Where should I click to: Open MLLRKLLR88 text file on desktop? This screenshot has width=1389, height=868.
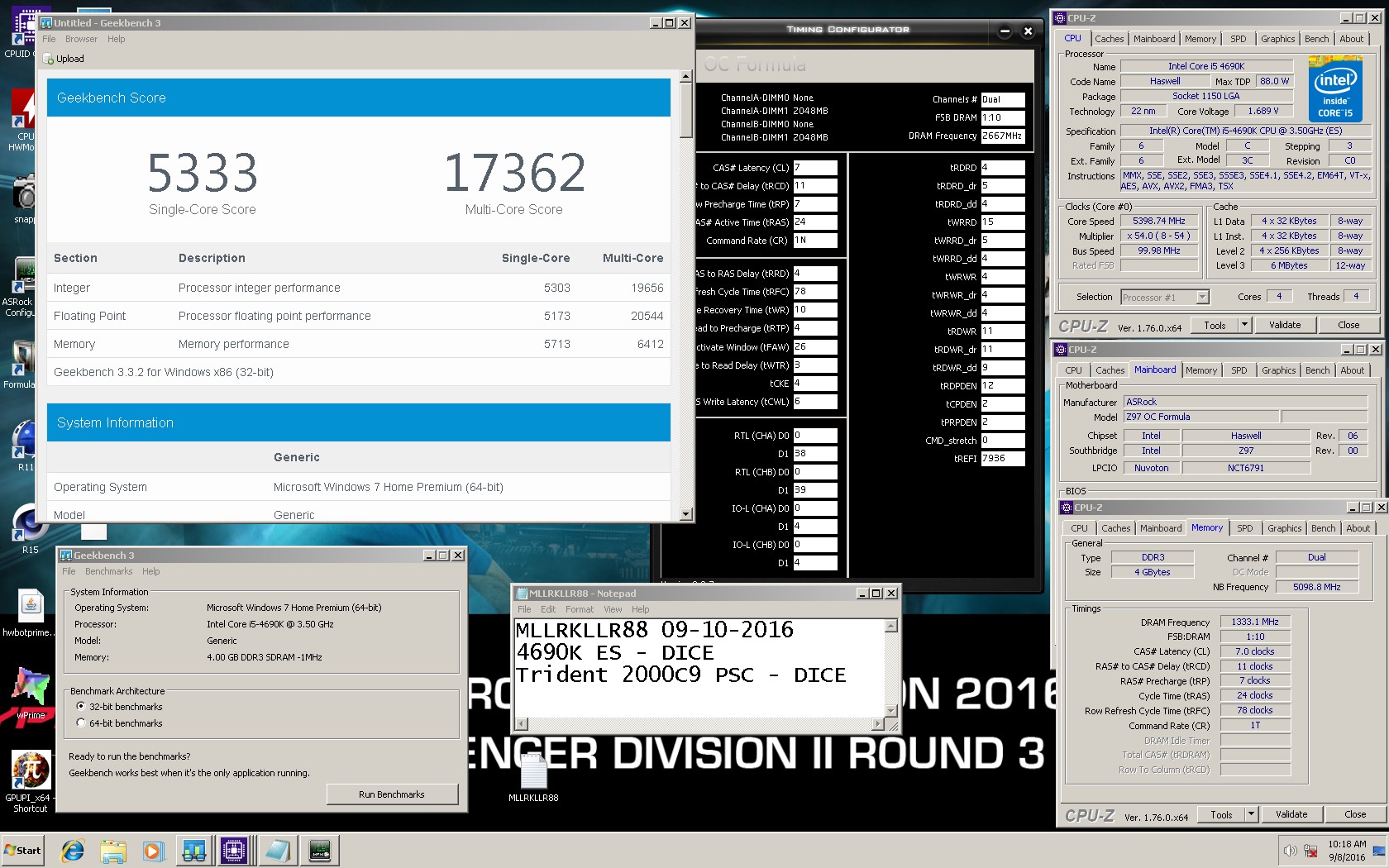533,777
